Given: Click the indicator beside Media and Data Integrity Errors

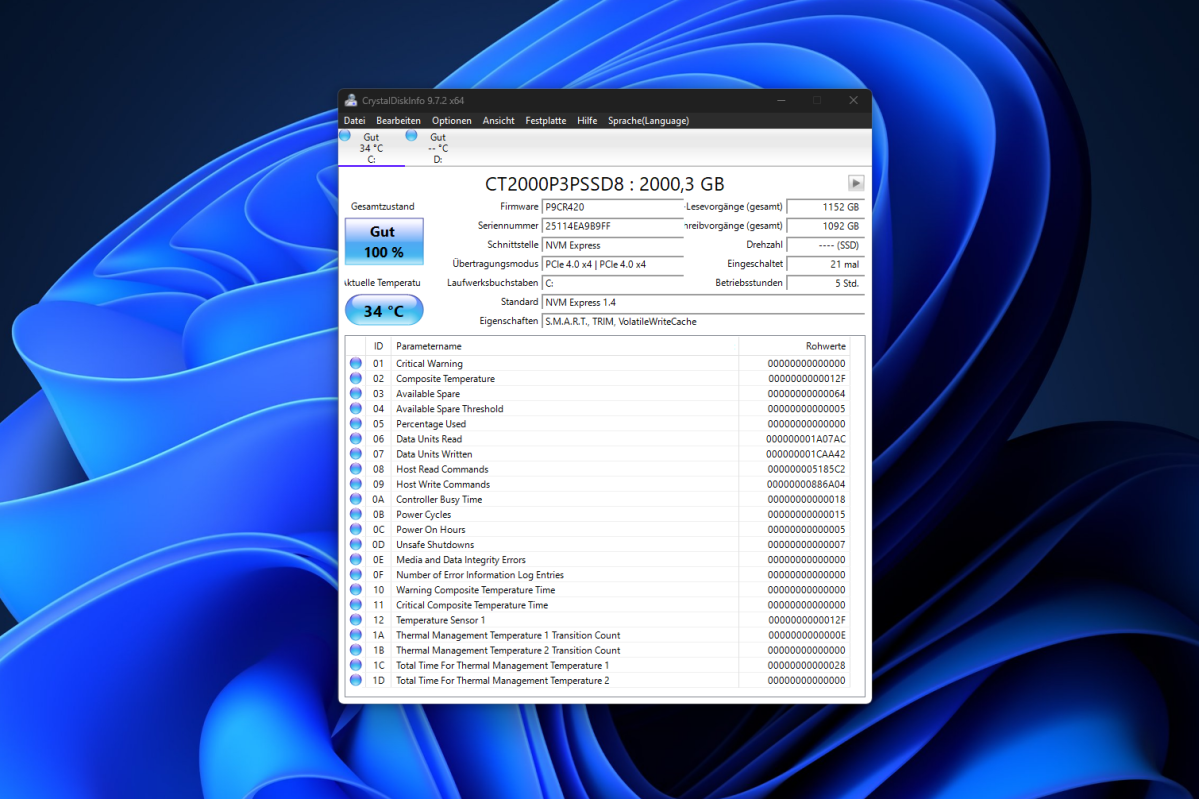Looking at the screenshot, I should [356, 559].
